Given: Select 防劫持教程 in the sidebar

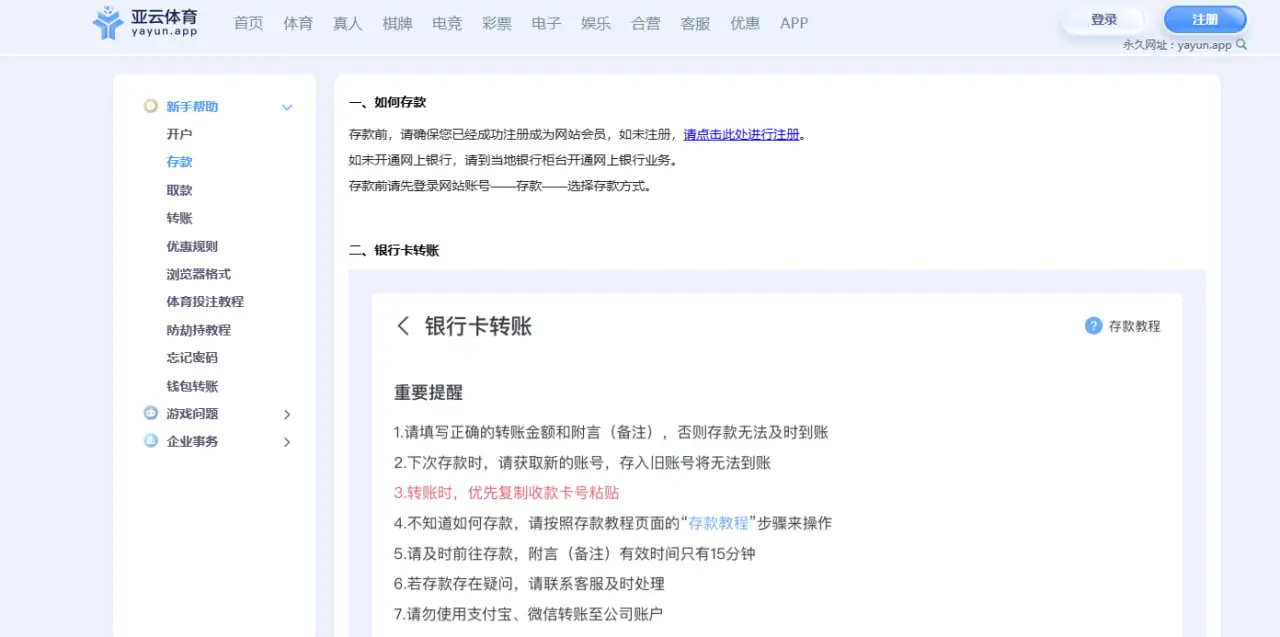Looking at the screenshot, I should [x=198, y=330].
